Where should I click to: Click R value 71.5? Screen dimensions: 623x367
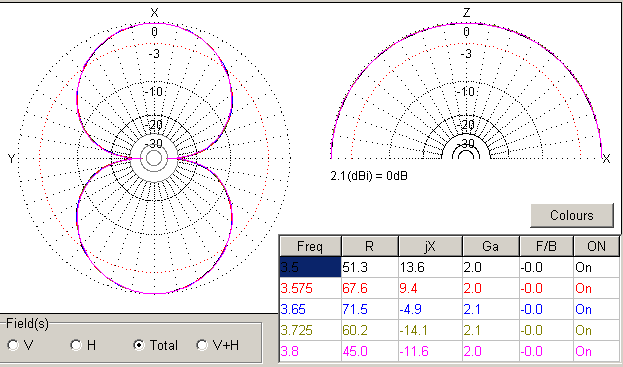pyautogui.click(x=370, y=309)
